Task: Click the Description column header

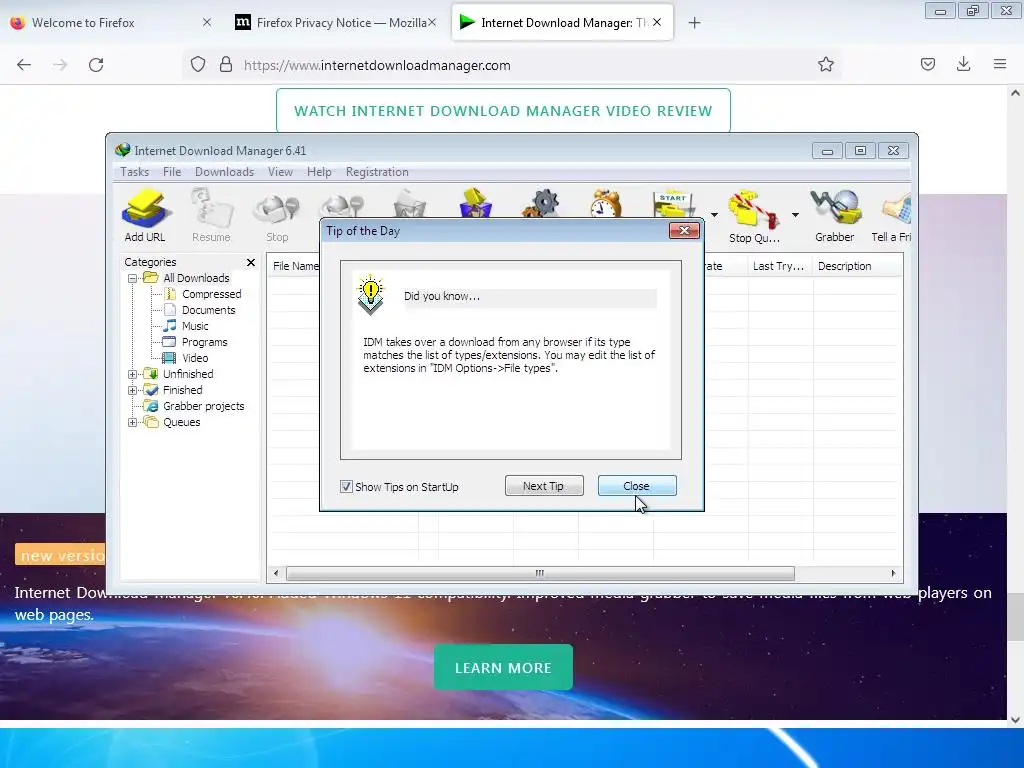Action: [857, 266]
